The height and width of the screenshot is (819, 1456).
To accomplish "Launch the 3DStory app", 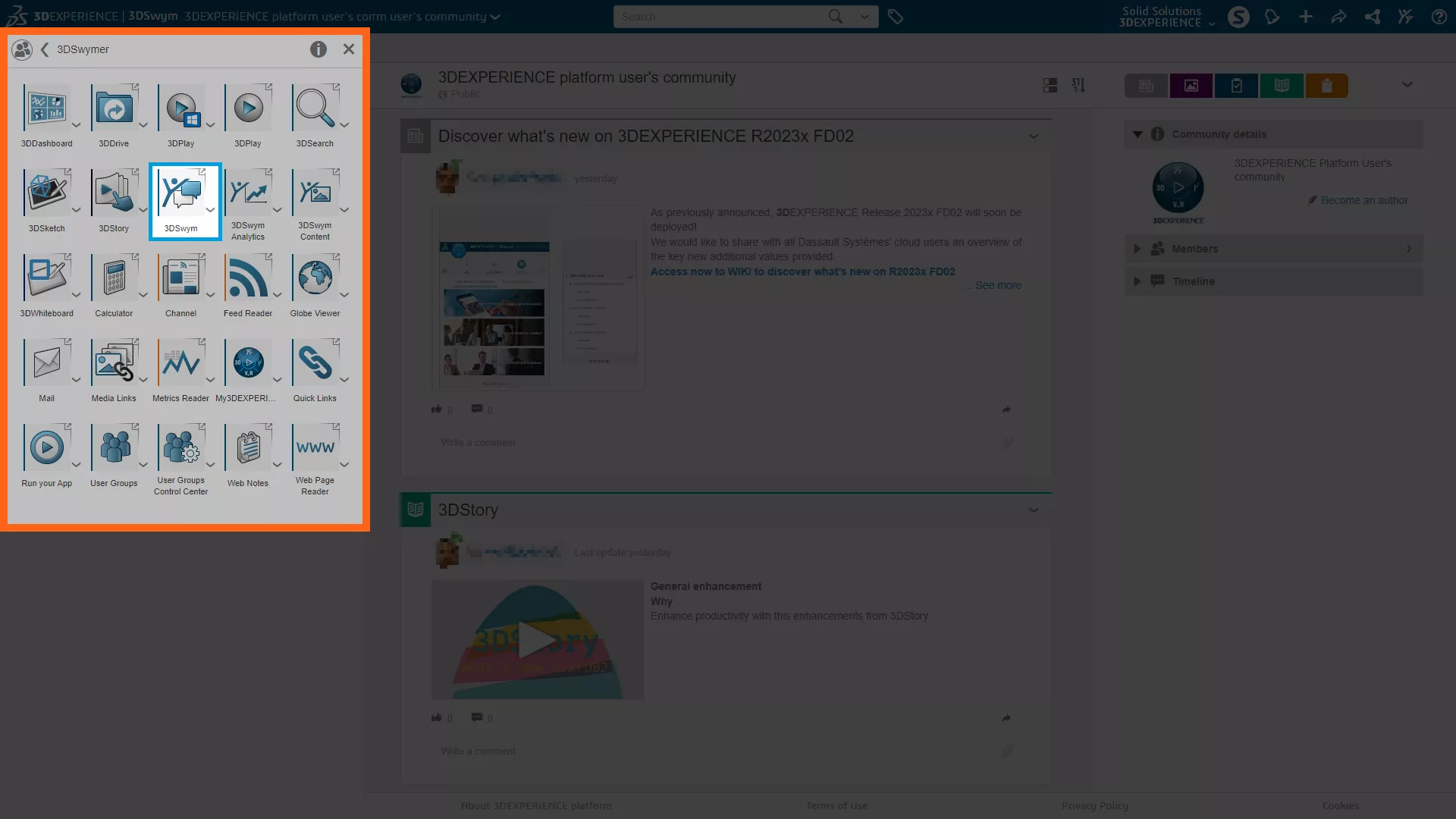I will [x=114, y=194].
